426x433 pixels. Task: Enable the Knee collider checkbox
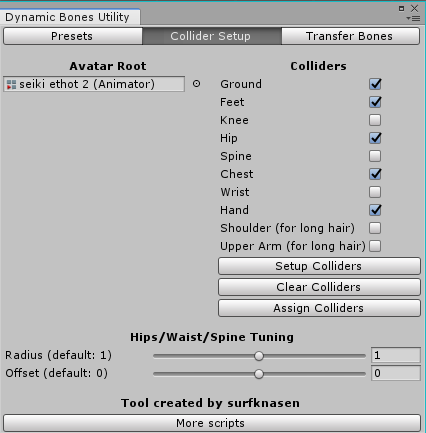click(x=375, y=120)
